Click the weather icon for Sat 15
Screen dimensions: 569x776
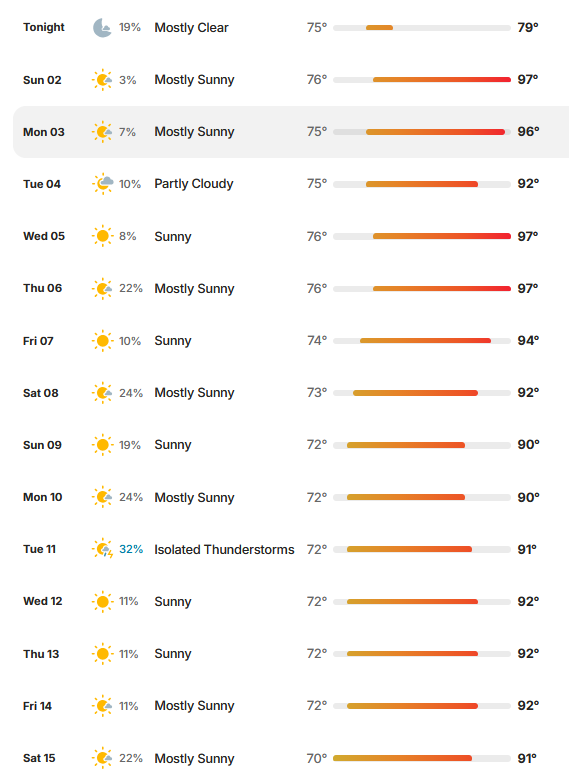(102, 758)
